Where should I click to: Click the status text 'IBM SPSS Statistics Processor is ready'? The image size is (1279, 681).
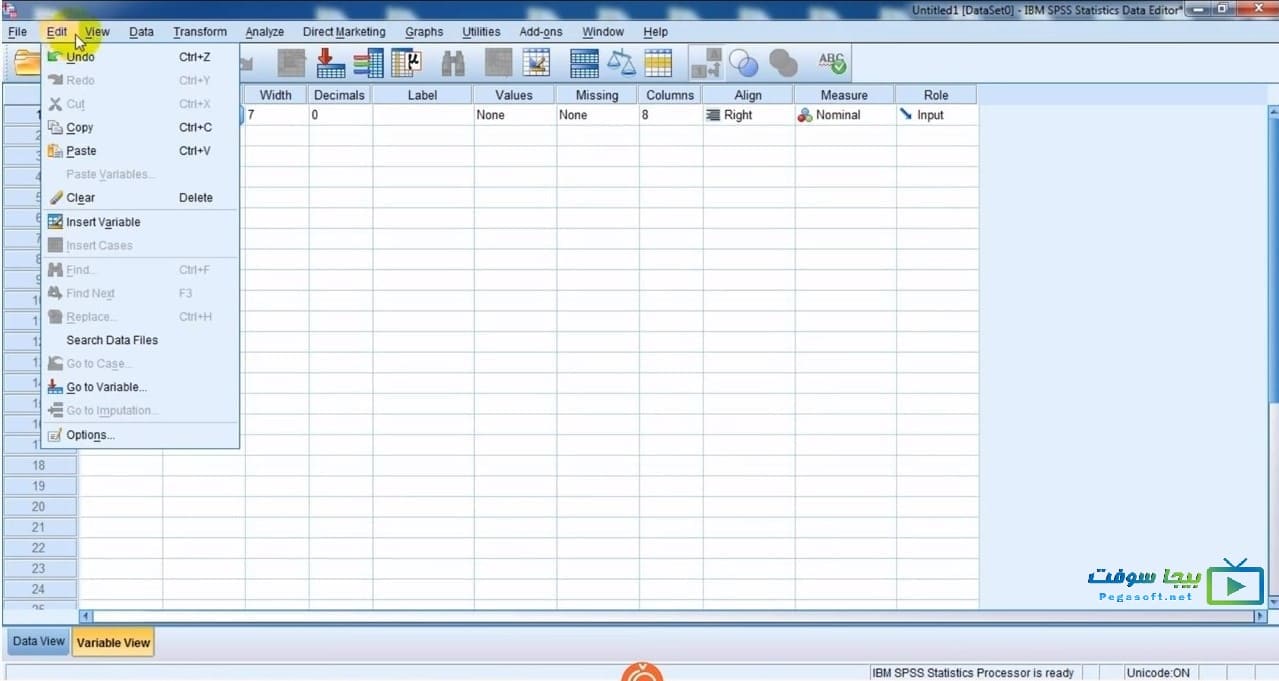pos(973,673)
